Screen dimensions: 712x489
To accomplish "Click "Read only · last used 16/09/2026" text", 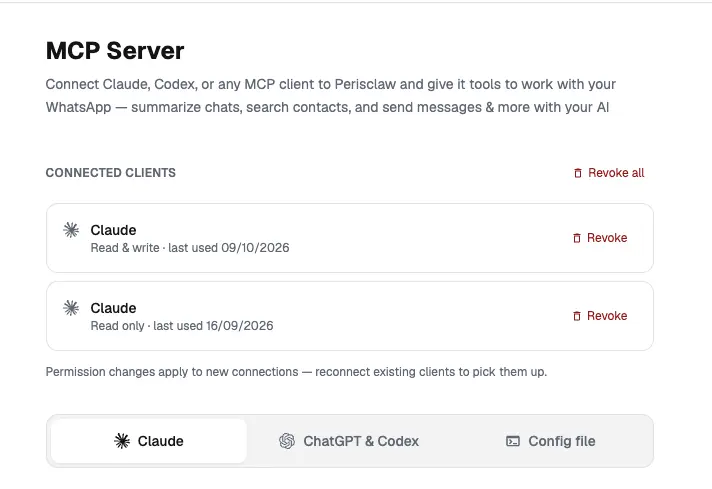I will click(182, 326).
